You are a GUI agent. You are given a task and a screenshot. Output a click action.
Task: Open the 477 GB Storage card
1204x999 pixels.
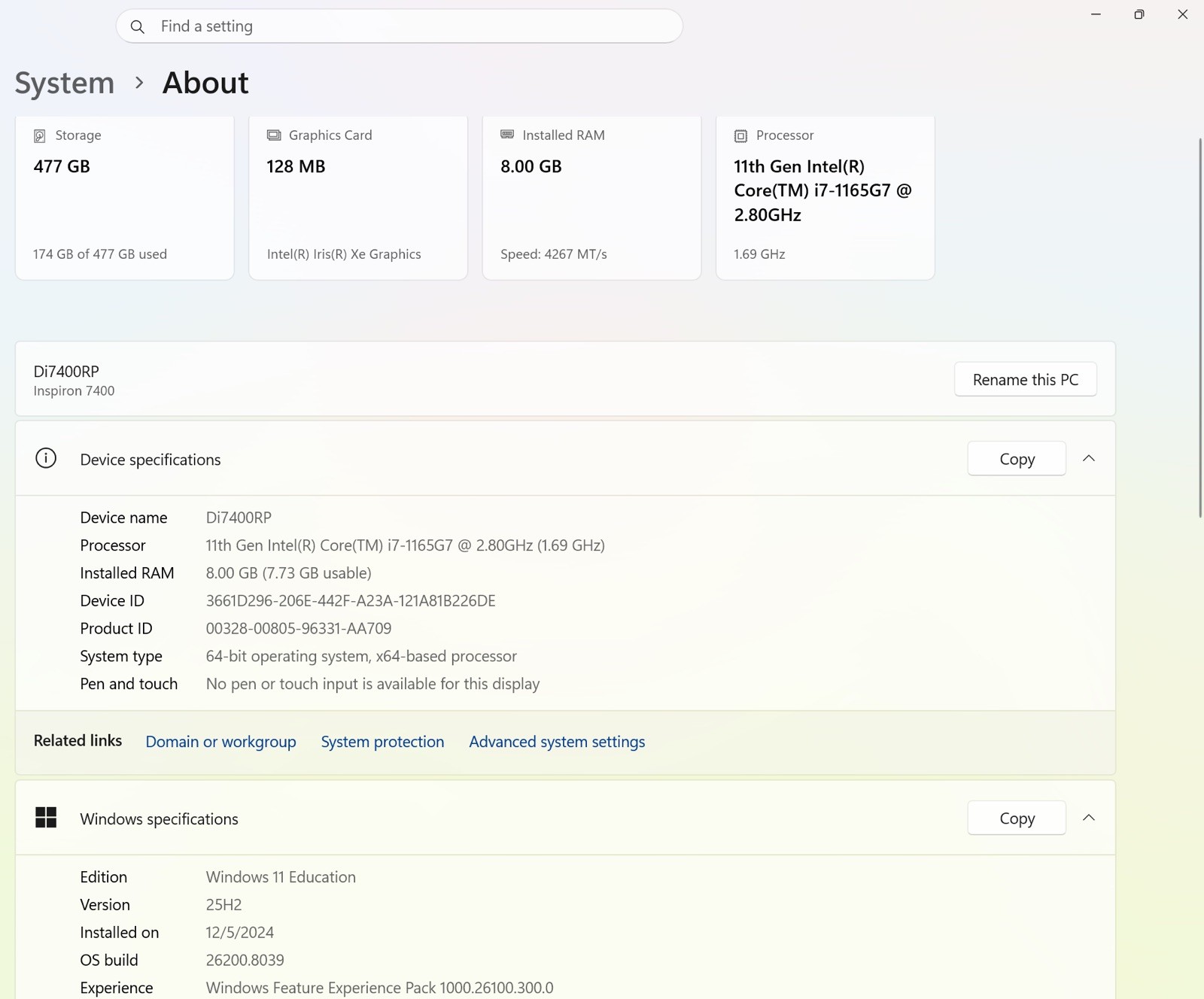125,197
